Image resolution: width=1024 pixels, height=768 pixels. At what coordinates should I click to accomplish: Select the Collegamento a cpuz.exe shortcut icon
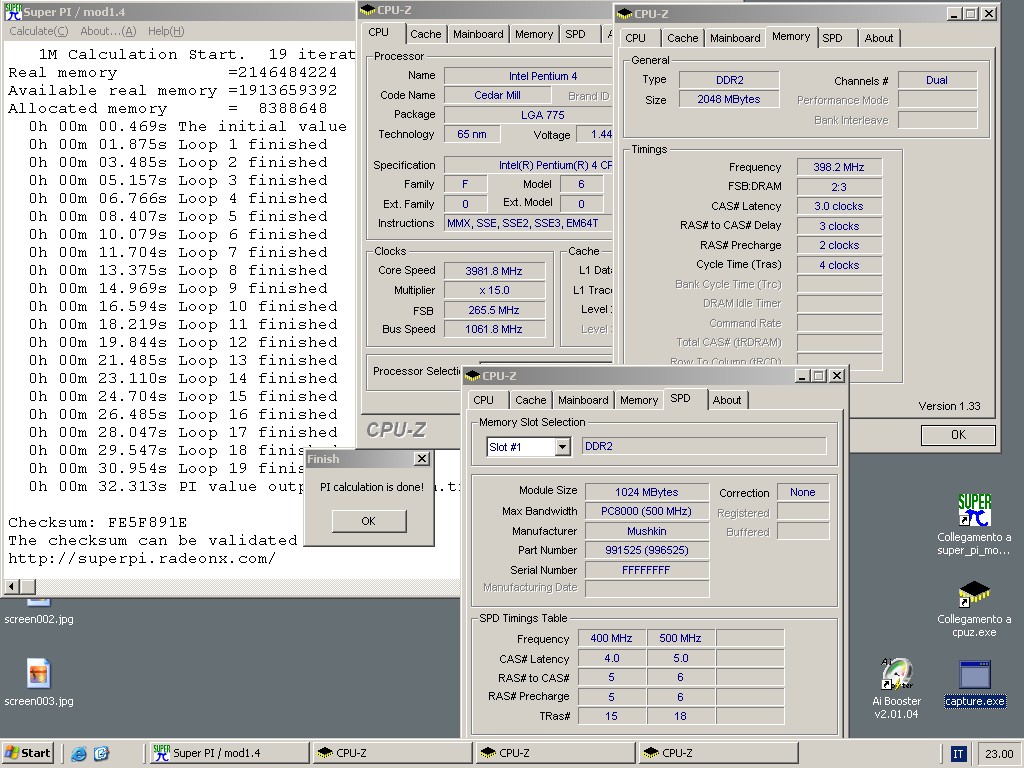tap(974, 609)
